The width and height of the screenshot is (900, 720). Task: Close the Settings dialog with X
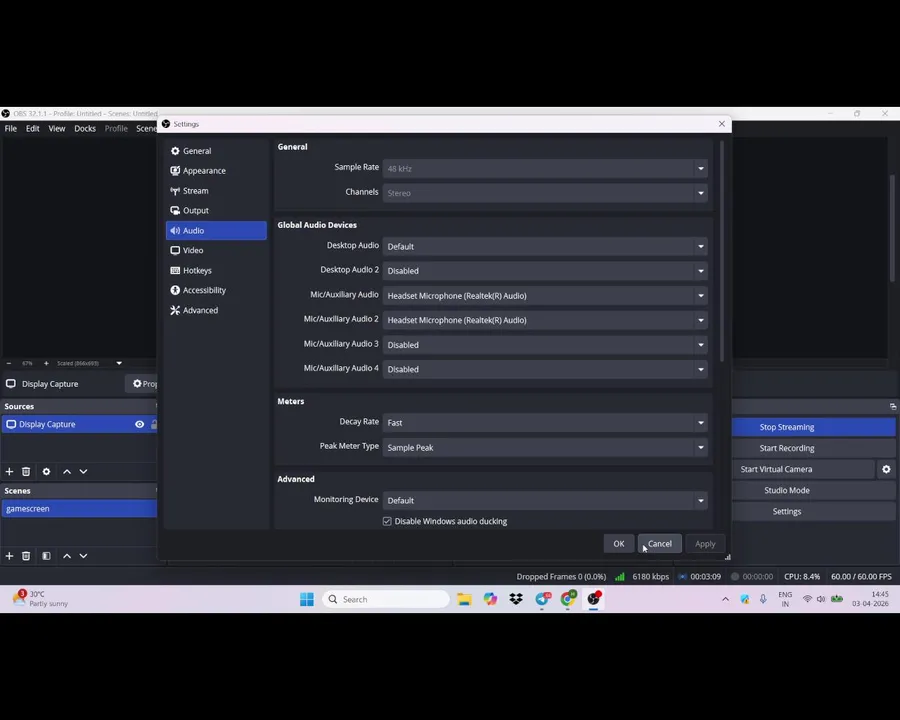[x=721, y=124]
